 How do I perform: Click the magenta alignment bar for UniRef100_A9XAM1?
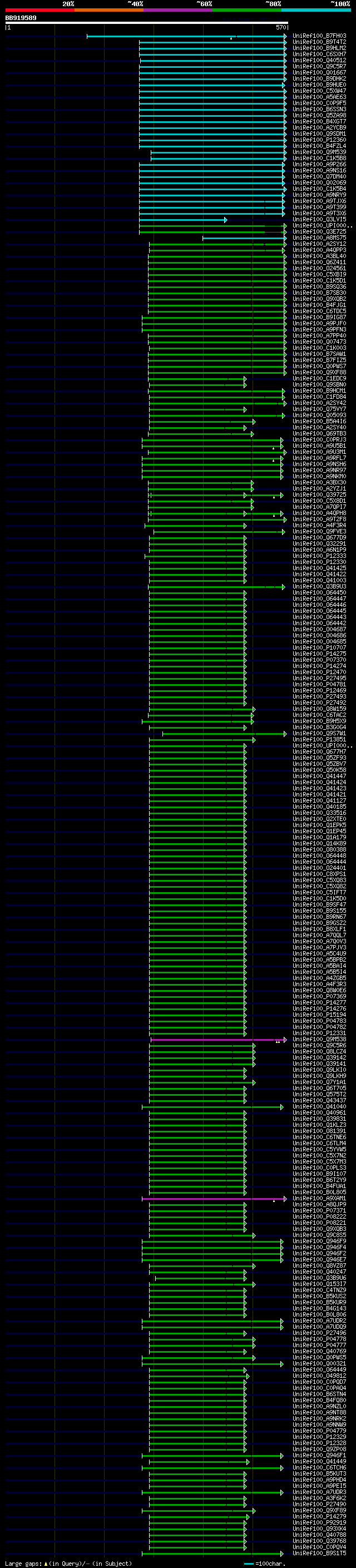(213, 1199)
